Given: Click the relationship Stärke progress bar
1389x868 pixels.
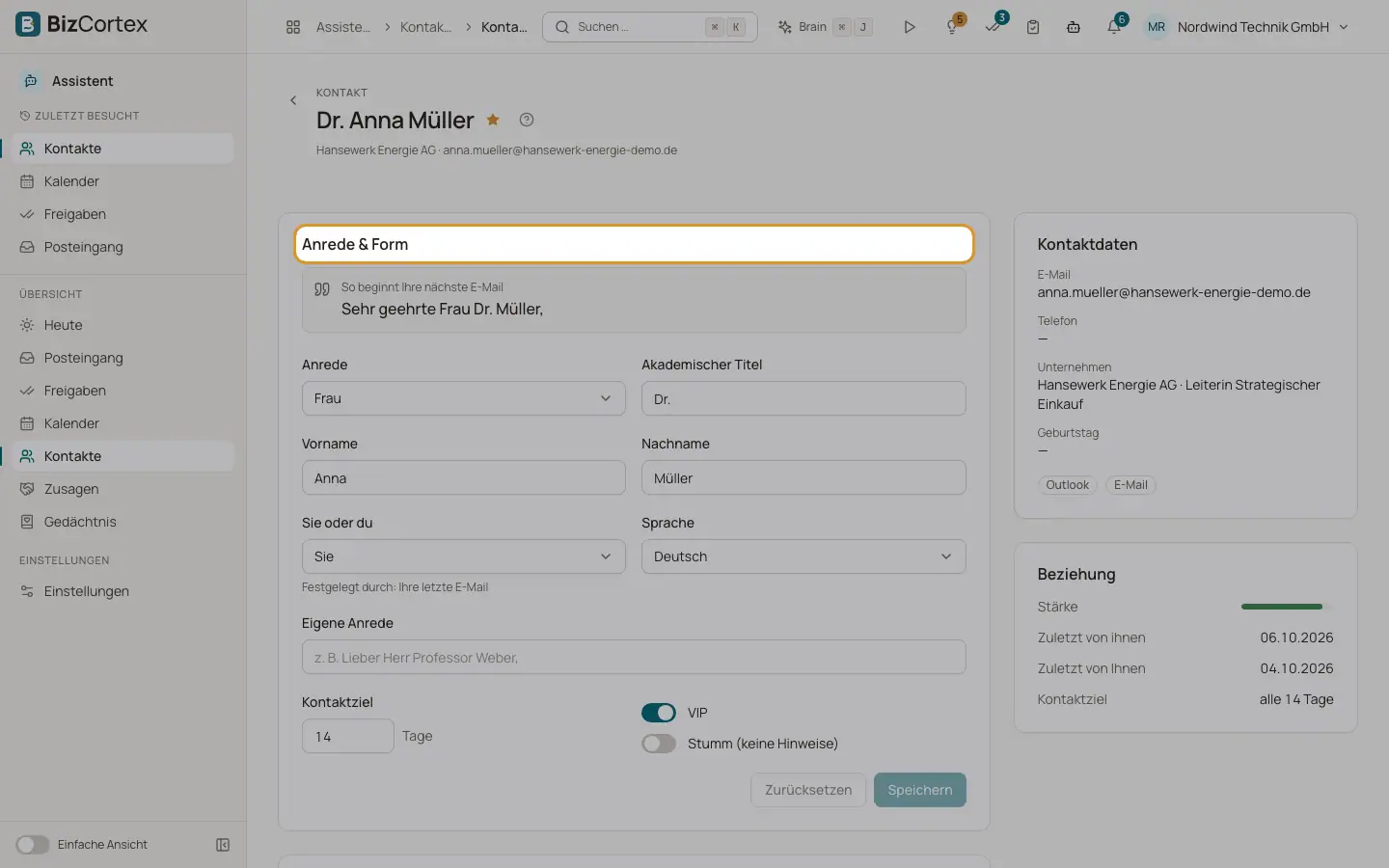Looking at the screenshot, I should pos(1287,607).
